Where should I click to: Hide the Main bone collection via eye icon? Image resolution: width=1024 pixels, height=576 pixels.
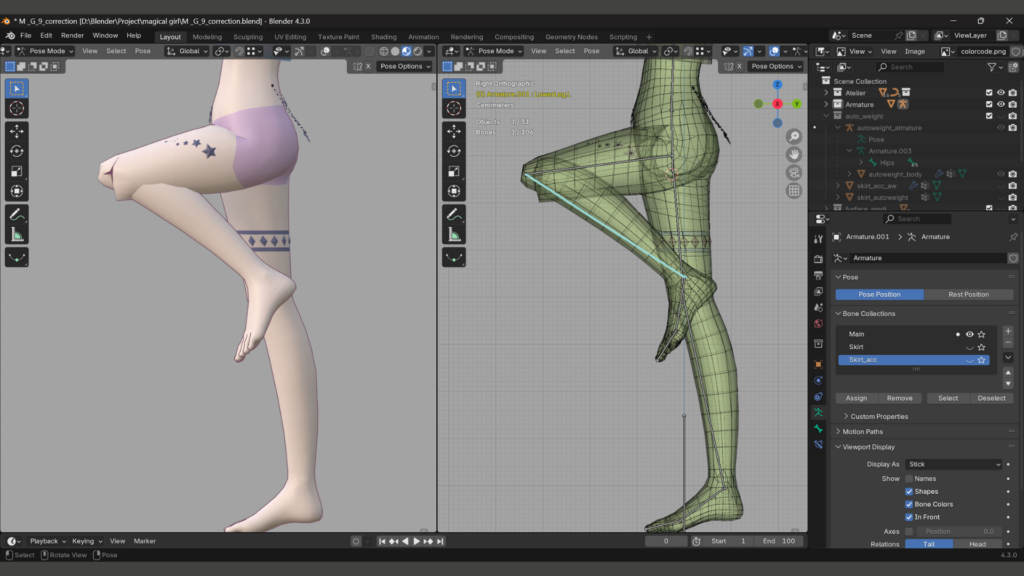tap(969, 334)
